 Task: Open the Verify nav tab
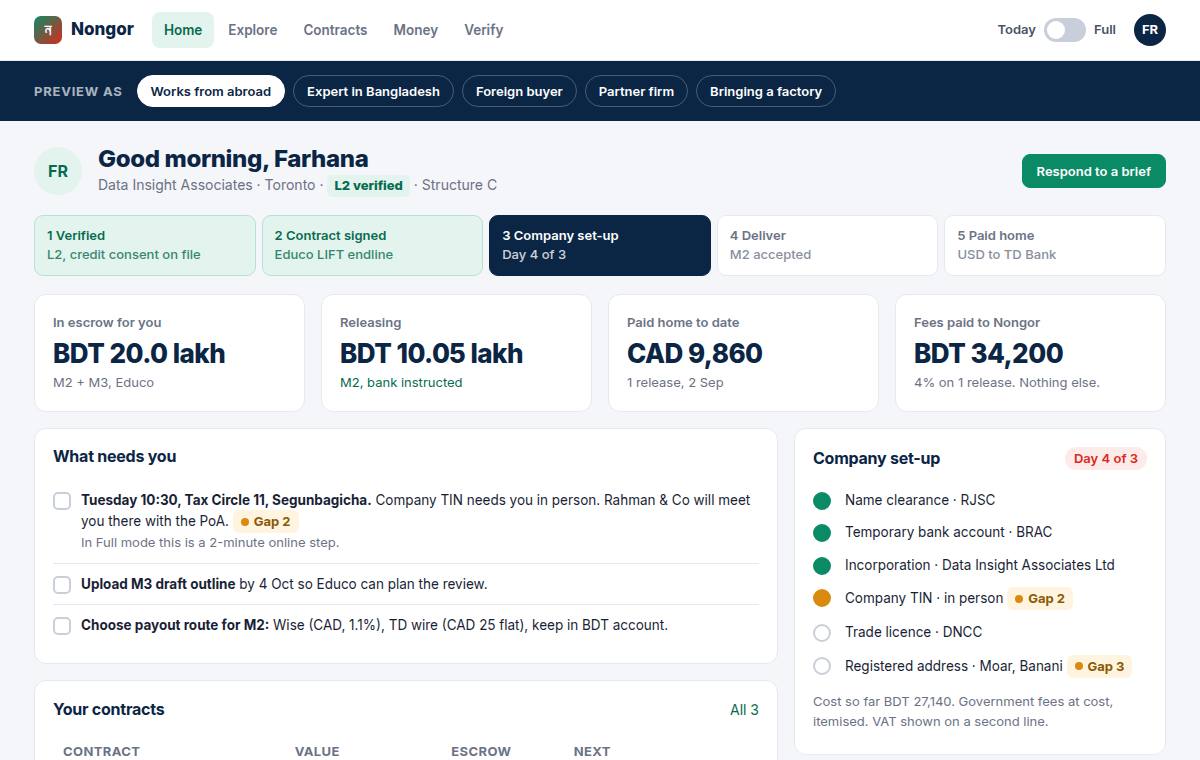[483, 30]
